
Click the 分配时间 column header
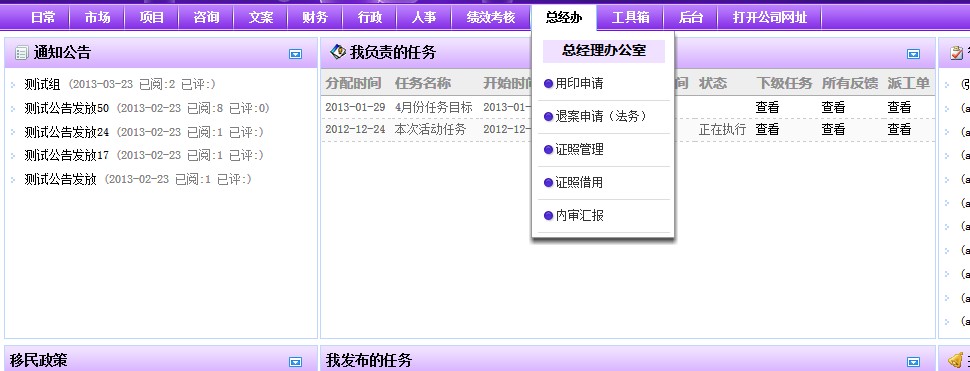(x=353, y=83)
